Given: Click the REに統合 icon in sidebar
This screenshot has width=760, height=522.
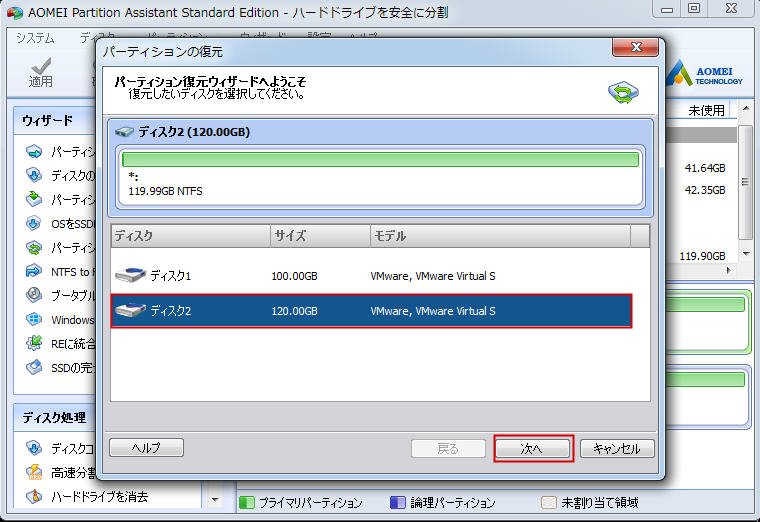Looking at the screenshot, I should (x=34, y=343).
